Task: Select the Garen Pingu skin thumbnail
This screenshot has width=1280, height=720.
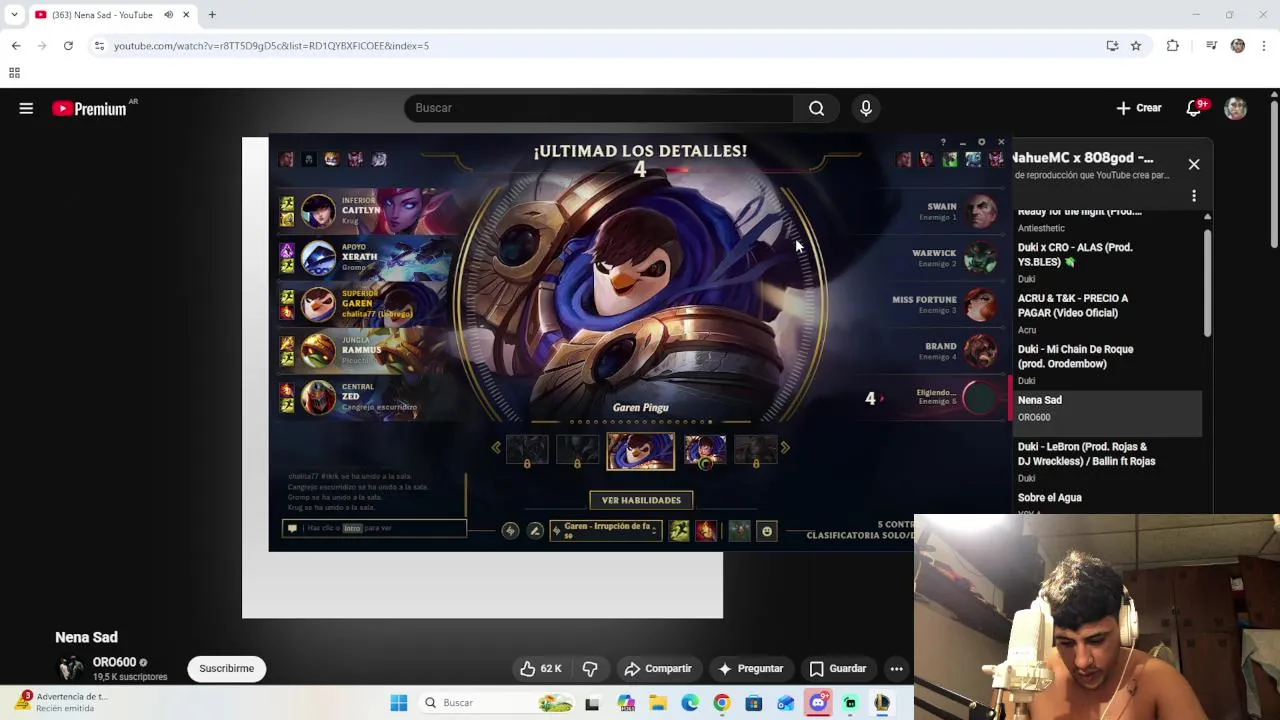Action: coord(641,452)
